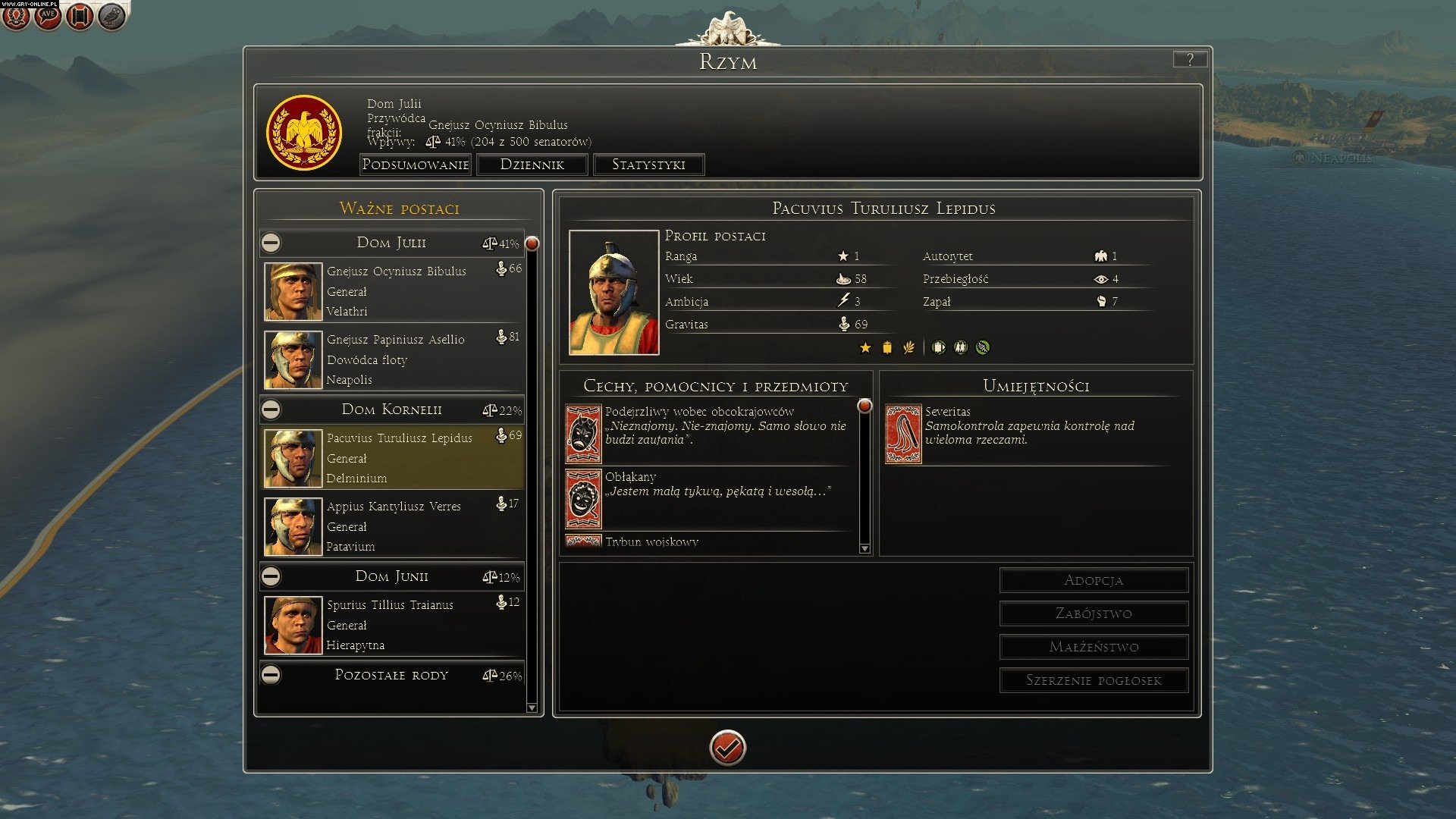The image size is (1456, 819).
Task: Click the laurel wreath faction icon
Action: [x=16, y=16]
